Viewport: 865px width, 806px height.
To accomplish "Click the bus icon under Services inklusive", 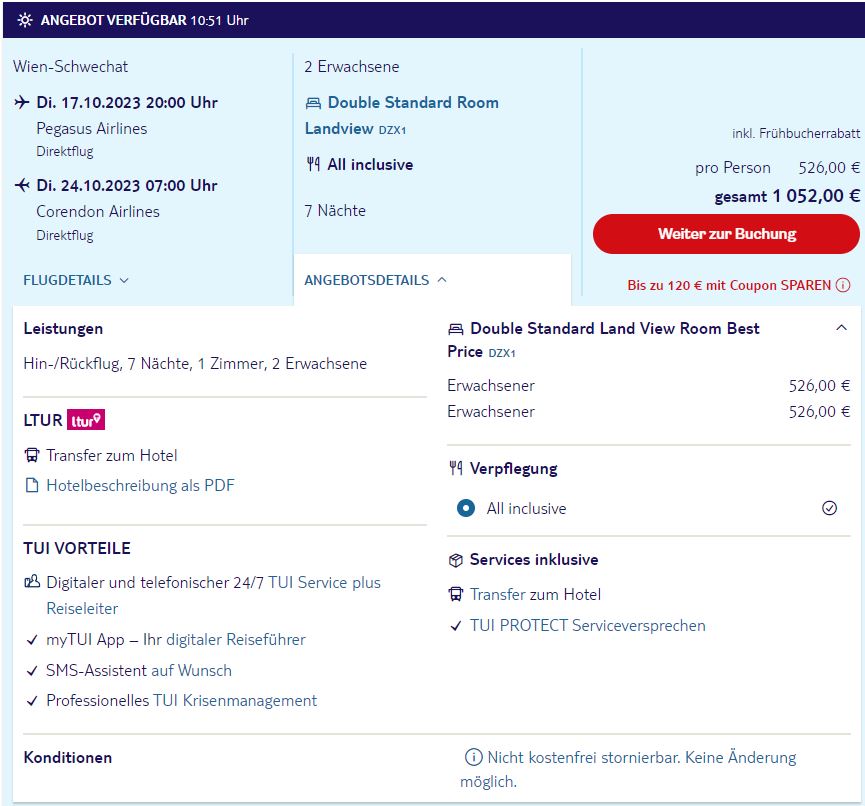I will click(456, 594).
